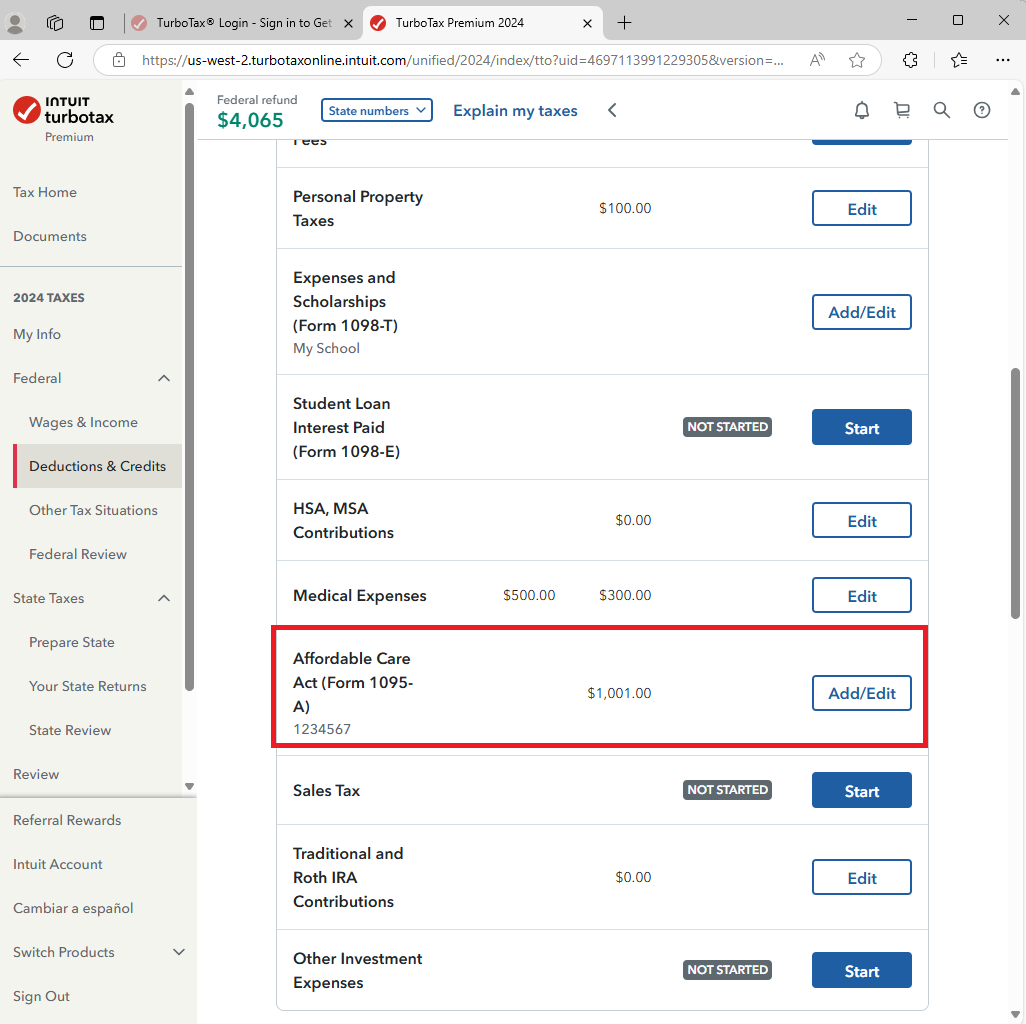
Task: Edit Medical Expenses
Action: click(861, 595)
